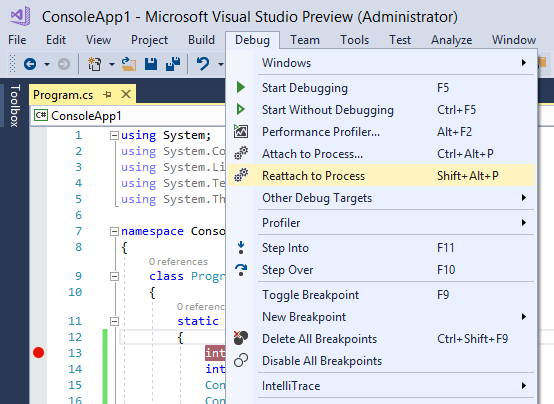Screen dimensions: 554x404
Task: Click the Navigate Backward toolbar arrow
Action: [x=30, y=64]
